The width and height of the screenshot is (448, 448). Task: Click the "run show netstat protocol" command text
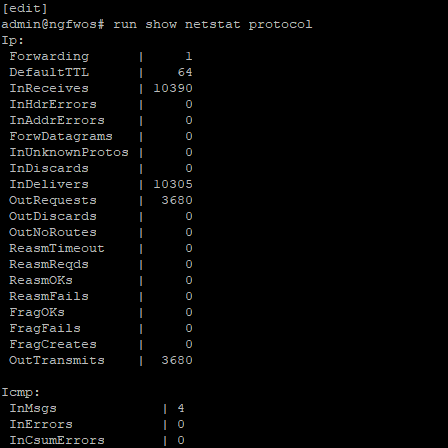point(213,25)
